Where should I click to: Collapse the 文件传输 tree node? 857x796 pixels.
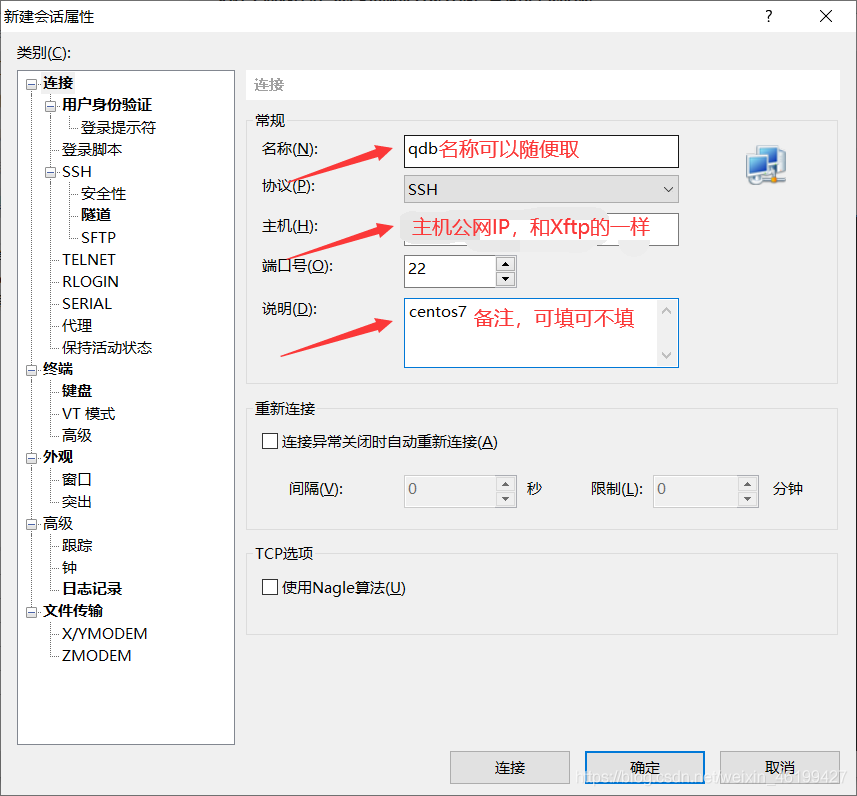(x=31, y=612)
